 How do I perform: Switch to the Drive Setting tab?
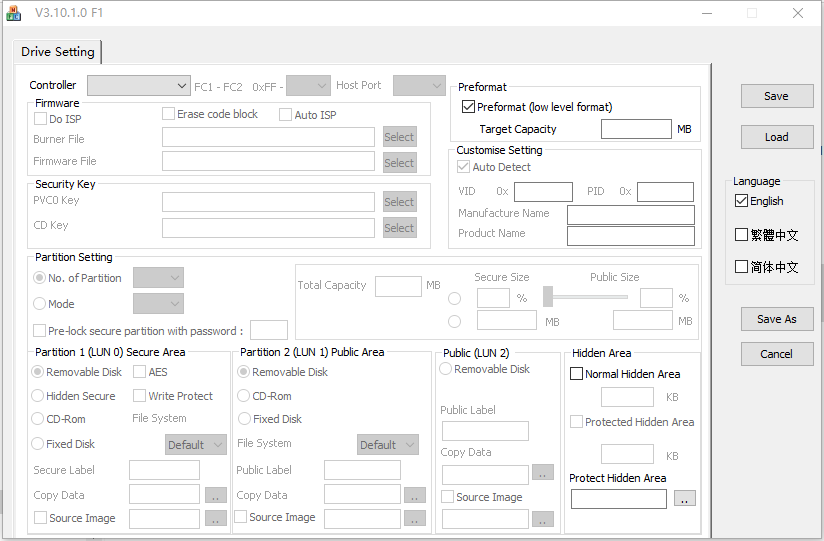tap(58, 52)
